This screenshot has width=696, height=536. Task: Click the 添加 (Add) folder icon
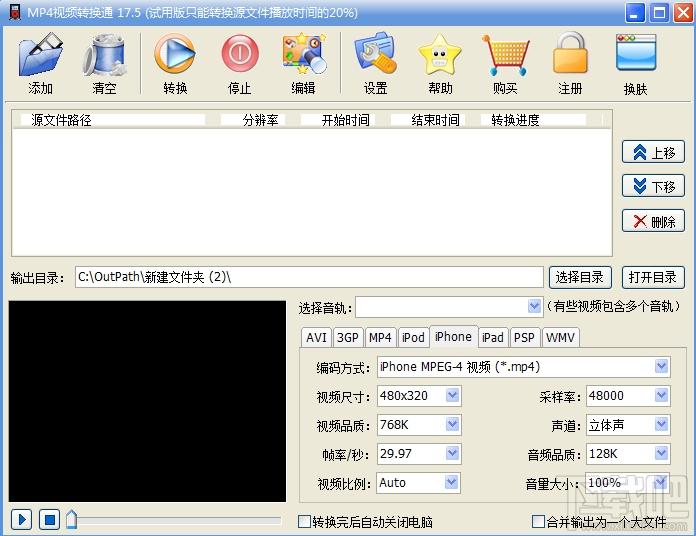(40, 55)
